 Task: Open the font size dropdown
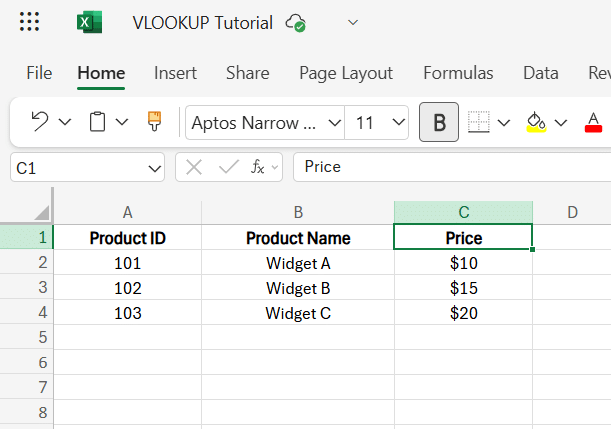pyautogui.click(x=398, y=123)
